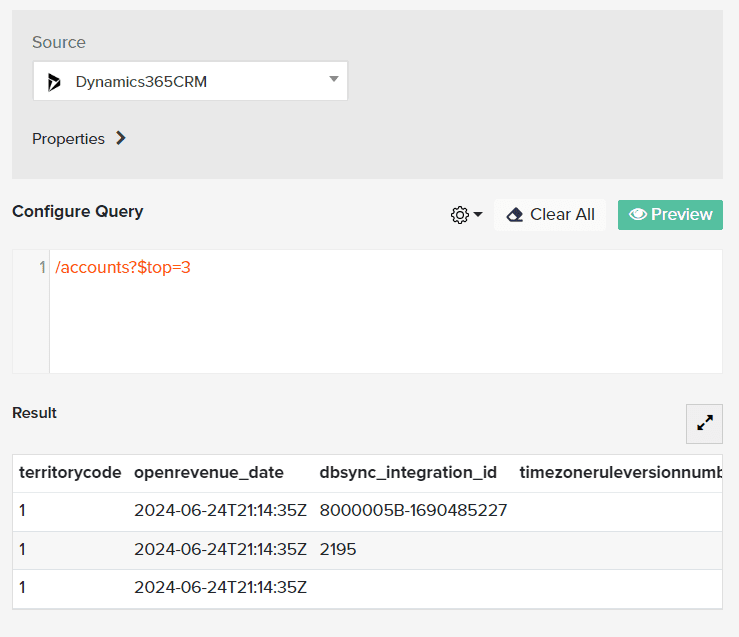The width and height of the screenshot is (739, 637).
Task: Open the Source dropdown arrow
Action: pos(334,80)
